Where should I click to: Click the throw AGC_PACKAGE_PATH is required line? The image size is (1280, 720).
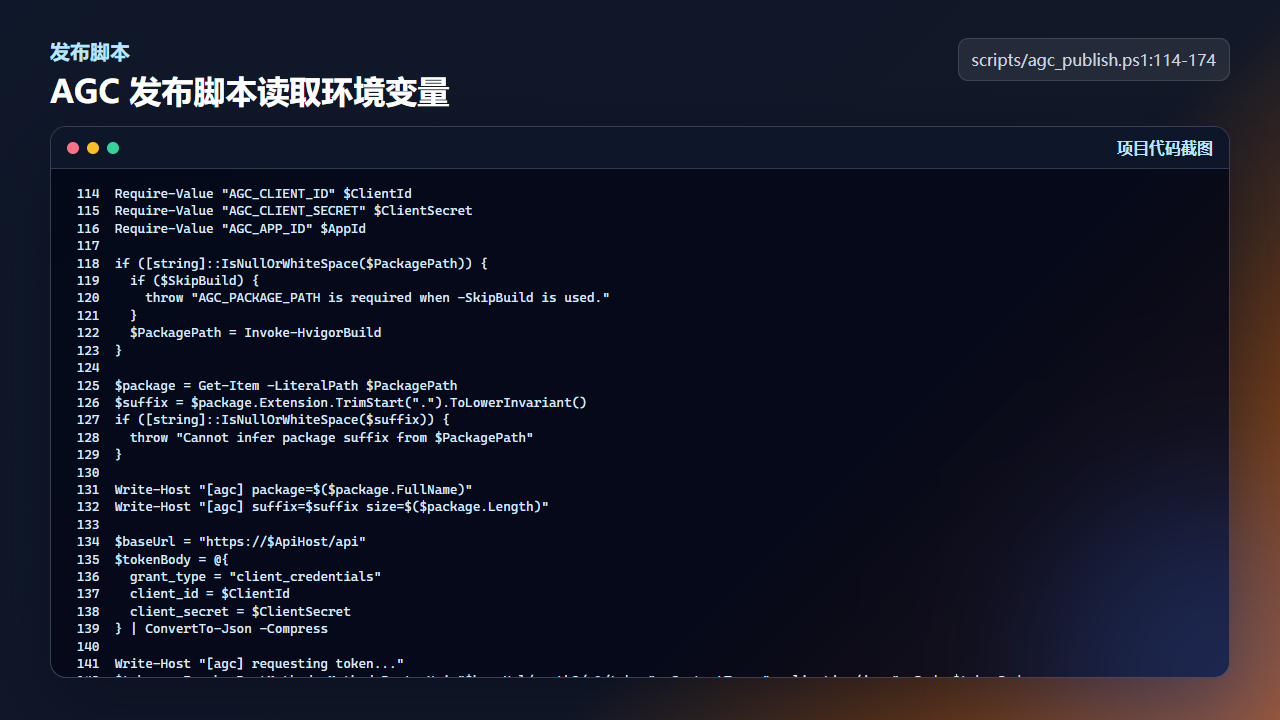(x=377, y=298)
